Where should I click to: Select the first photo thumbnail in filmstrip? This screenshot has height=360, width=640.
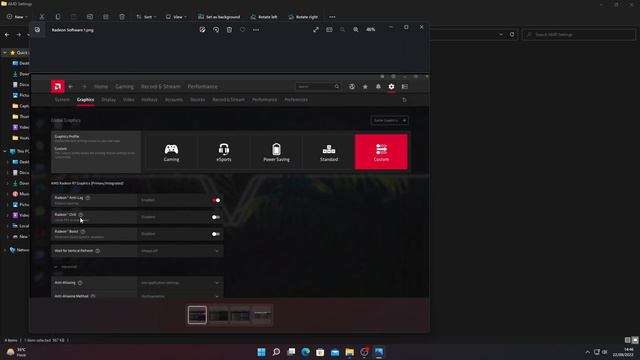coord(197,315)
